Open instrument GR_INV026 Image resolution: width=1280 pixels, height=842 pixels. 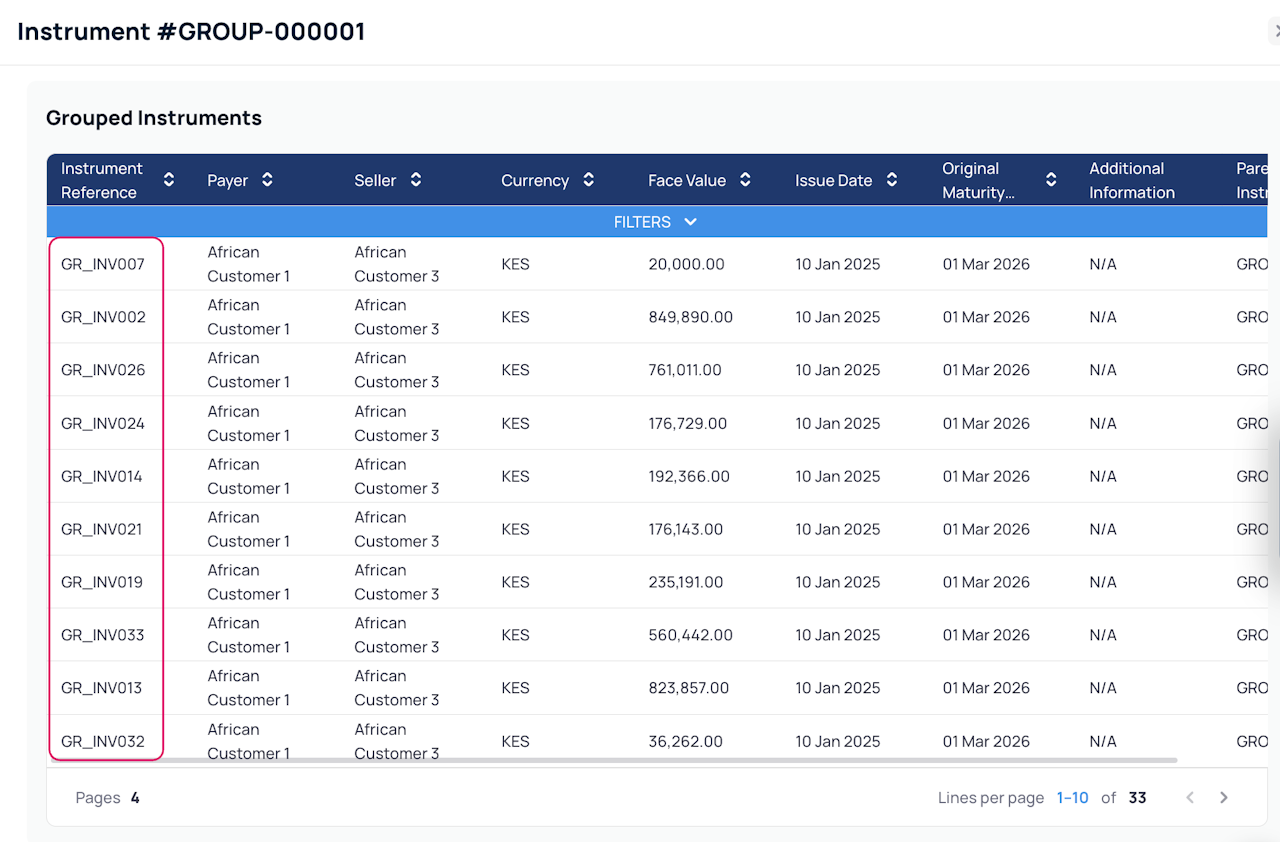103,370
